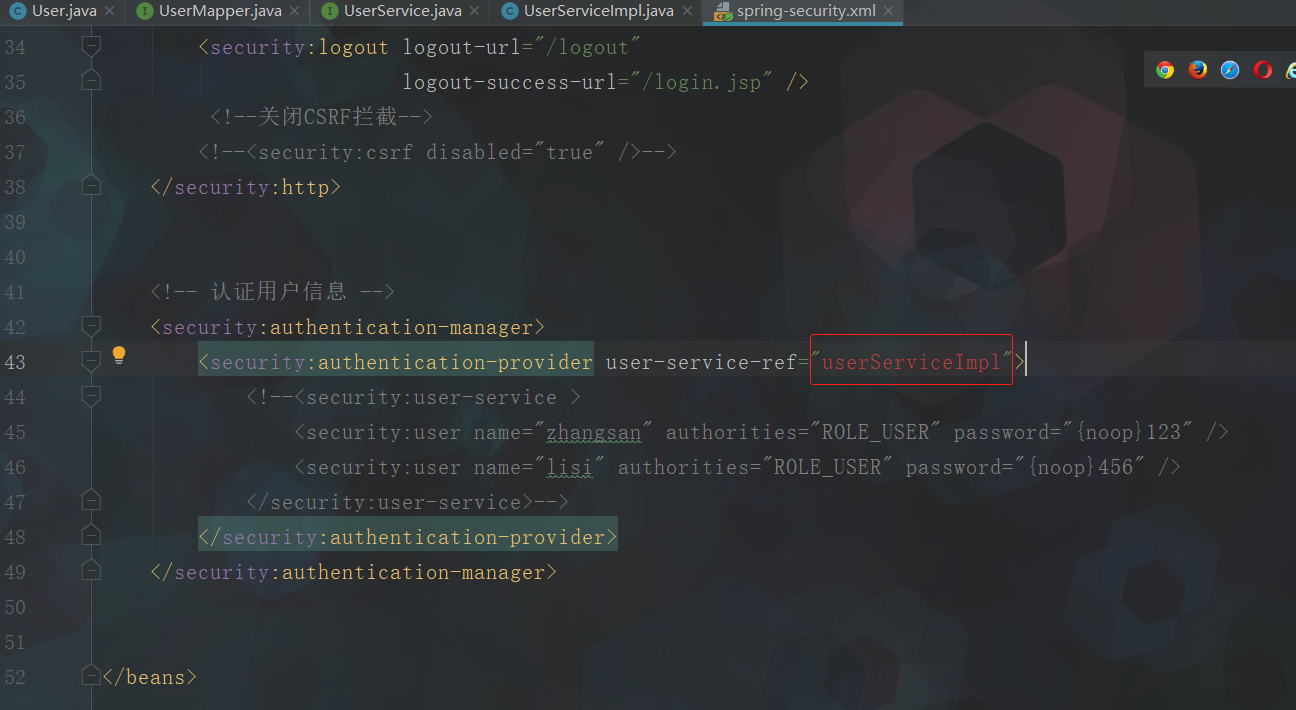
Task: Toggle the closing beans fold on line 52
Action: coord(91,676)
